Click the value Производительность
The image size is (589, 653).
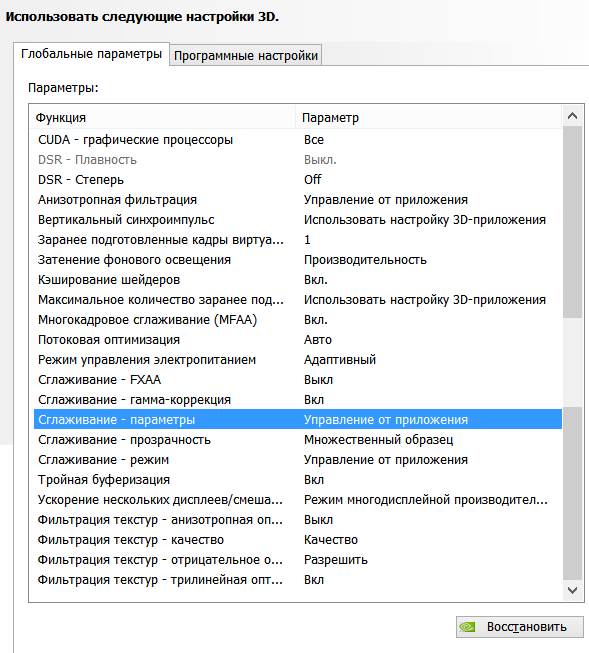(x=365, y=259)
